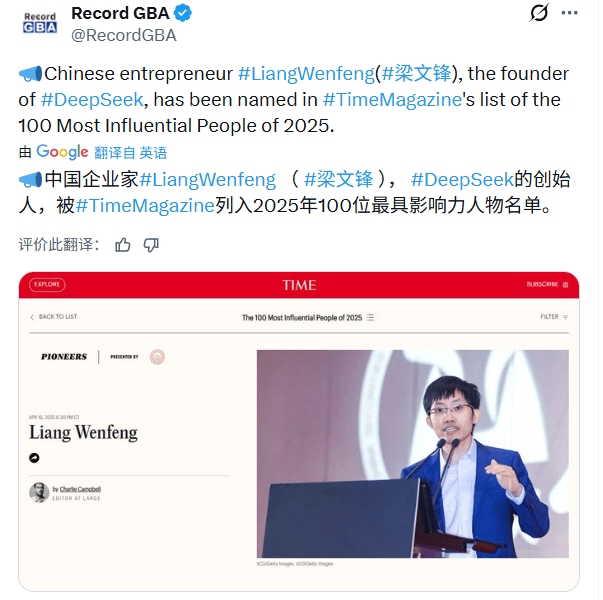Open the list icon beside the 100 Most Influential title

370,317
